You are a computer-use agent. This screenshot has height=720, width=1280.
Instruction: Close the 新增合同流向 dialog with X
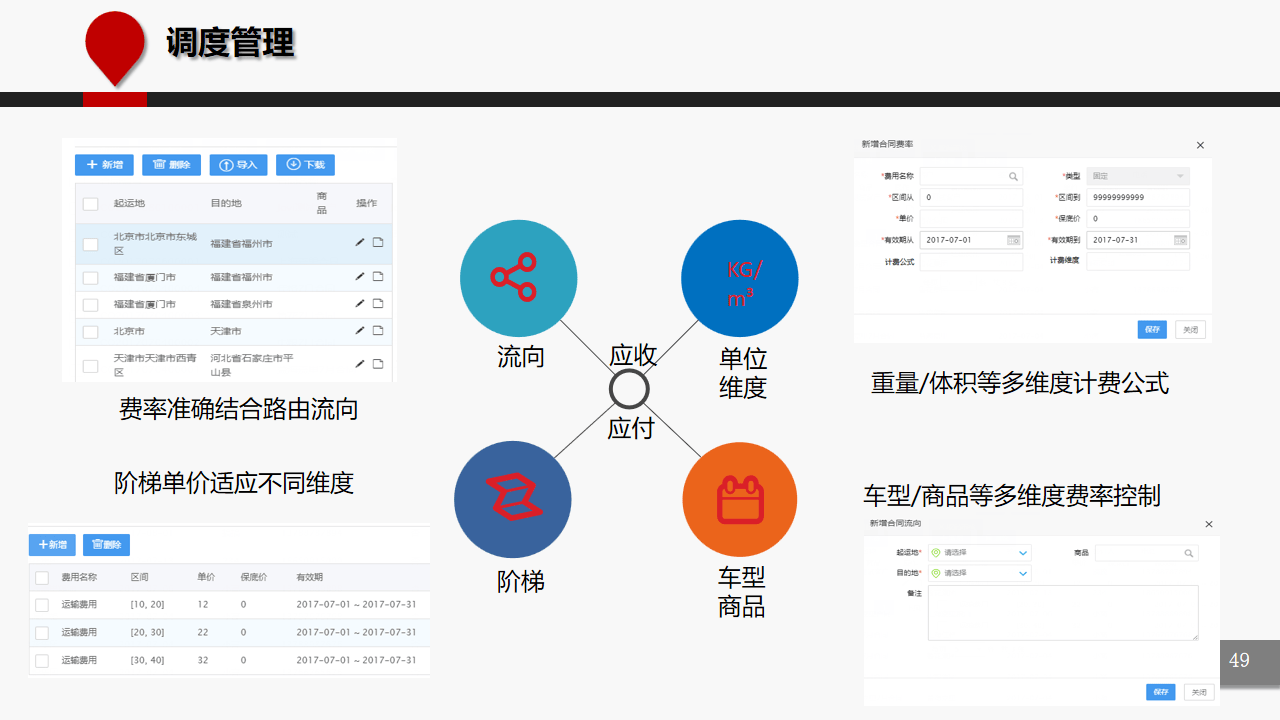click(1209, 524)
